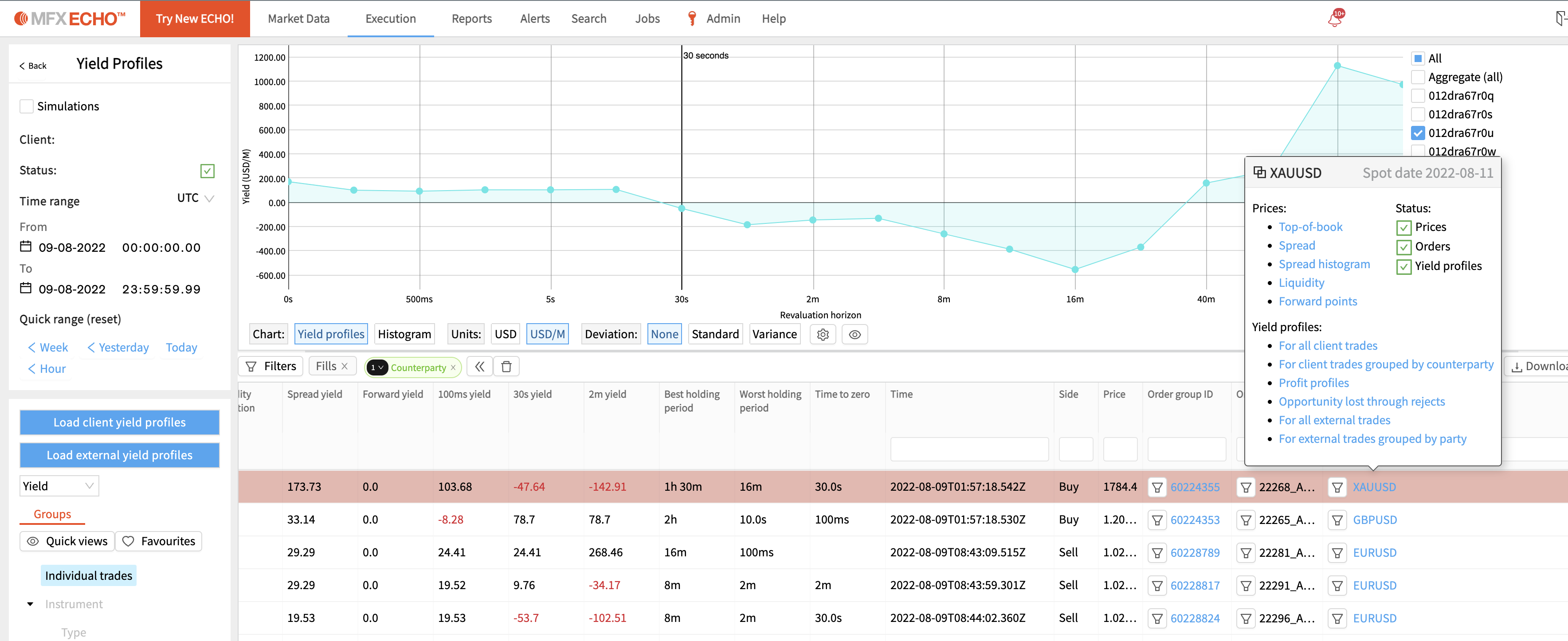Click funnel icon beside 22265_A
The height and width of the screenshot is (641, 1568).
point(1246,520)
